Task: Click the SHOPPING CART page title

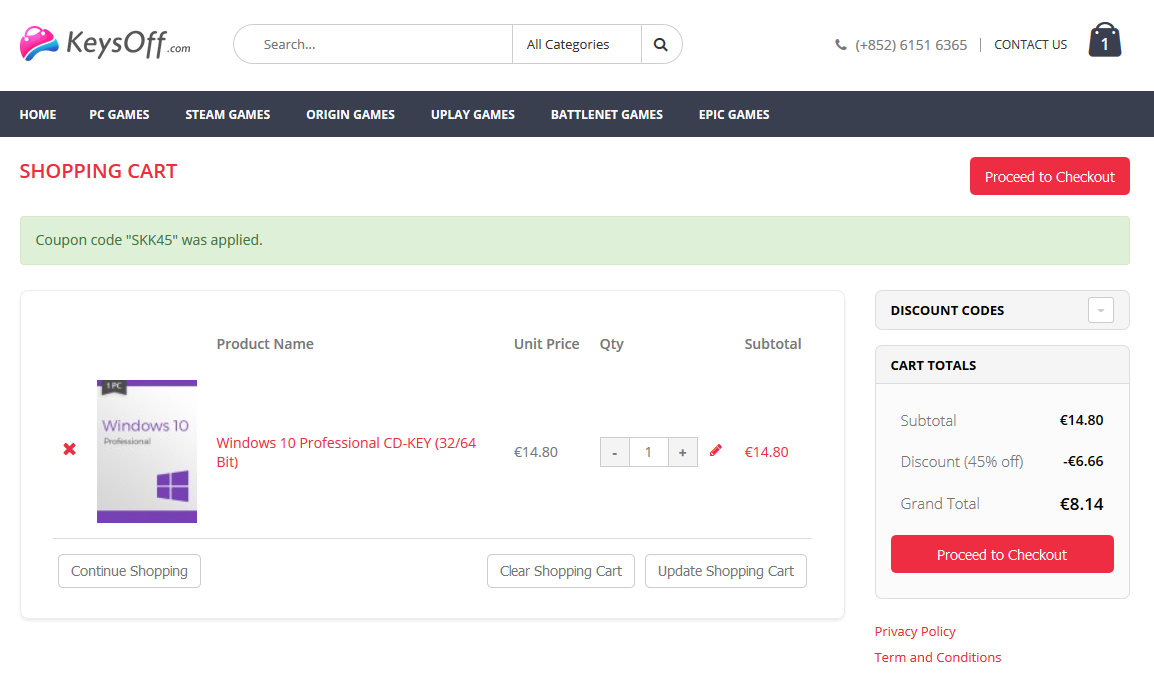Action: [99, 171]
